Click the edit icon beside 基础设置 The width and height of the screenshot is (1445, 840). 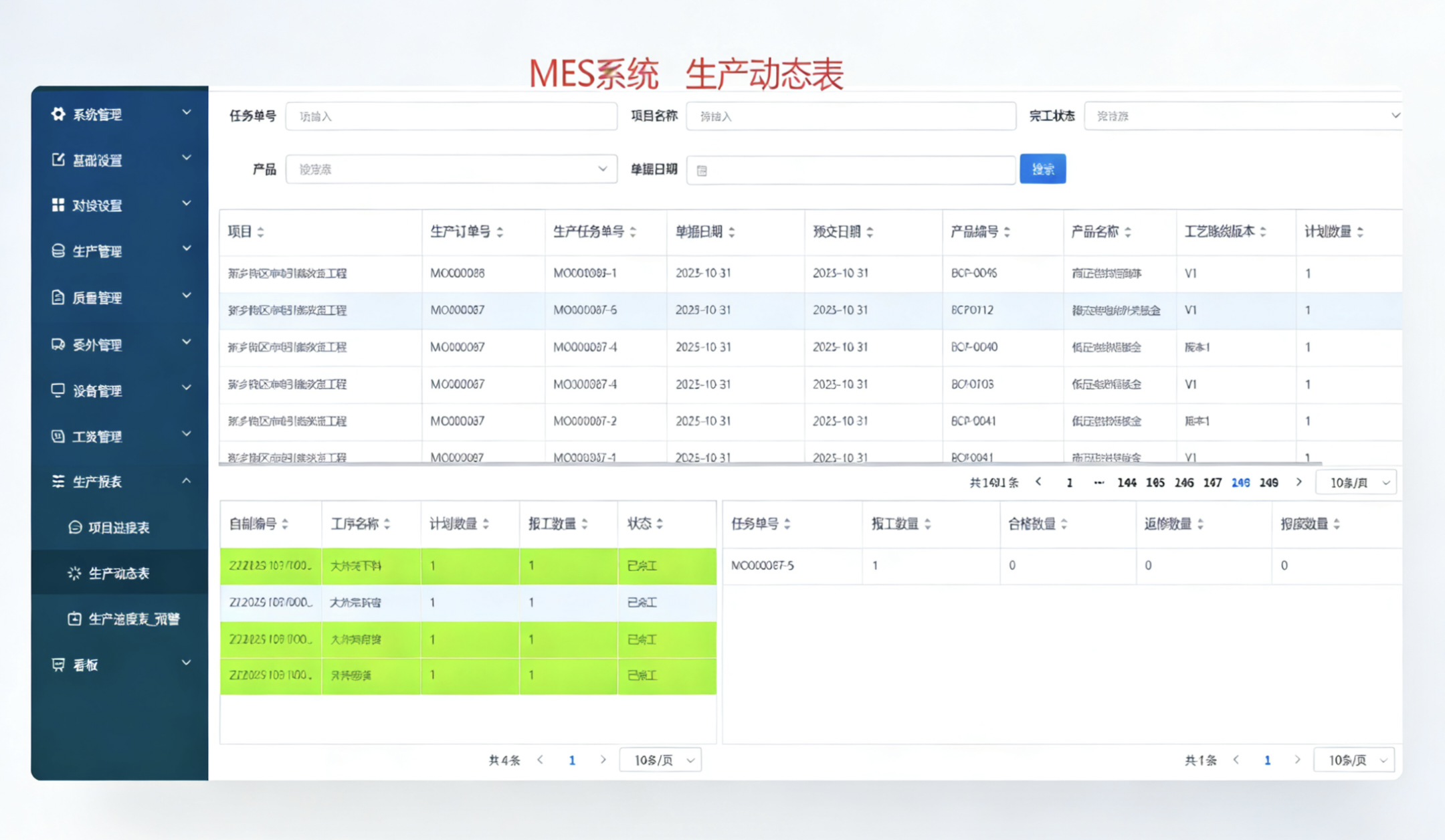[58, 159]
